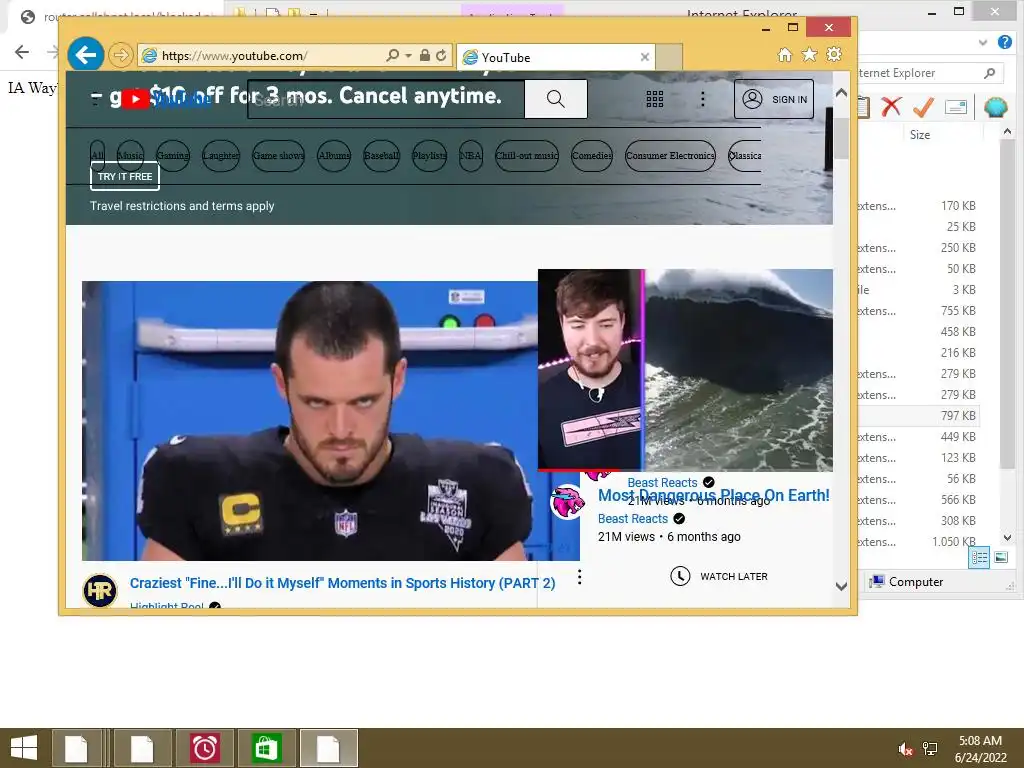Click the YouTube logo
Image resolution: width=1024 pixels, height=768 pixels.
[x=167, y=99]
